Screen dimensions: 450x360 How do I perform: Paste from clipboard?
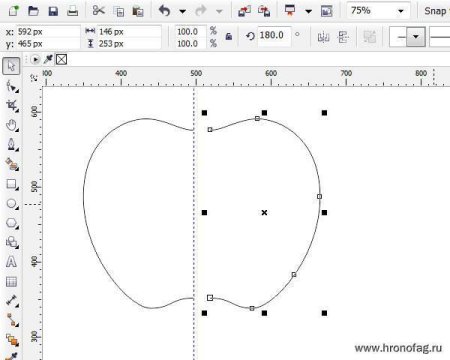[138, 11]
